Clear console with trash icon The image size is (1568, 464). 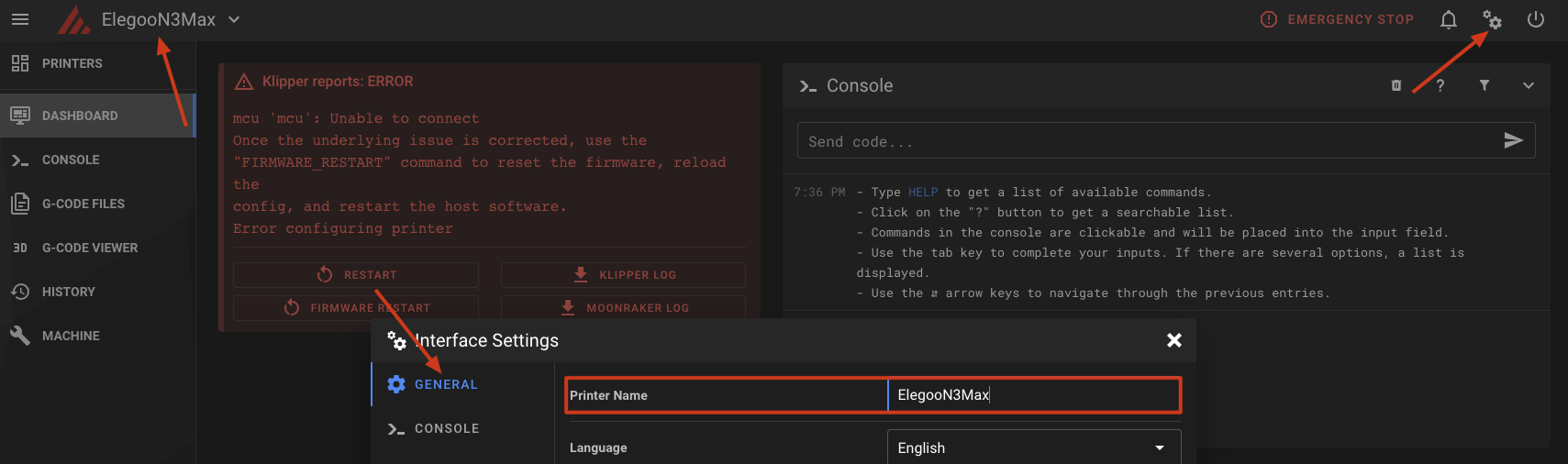(x=1396, y=85)
